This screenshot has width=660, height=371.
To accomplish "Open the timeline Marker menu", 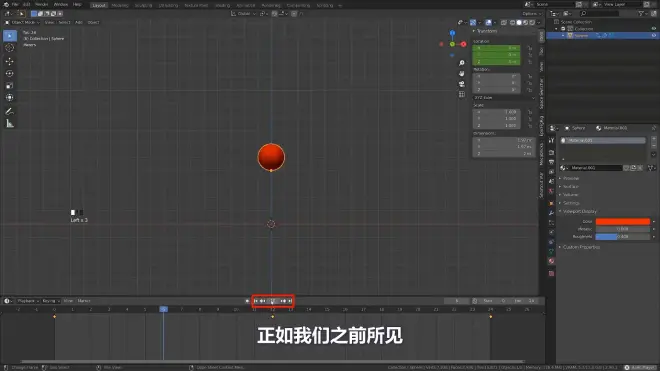I will click(84, 301).
